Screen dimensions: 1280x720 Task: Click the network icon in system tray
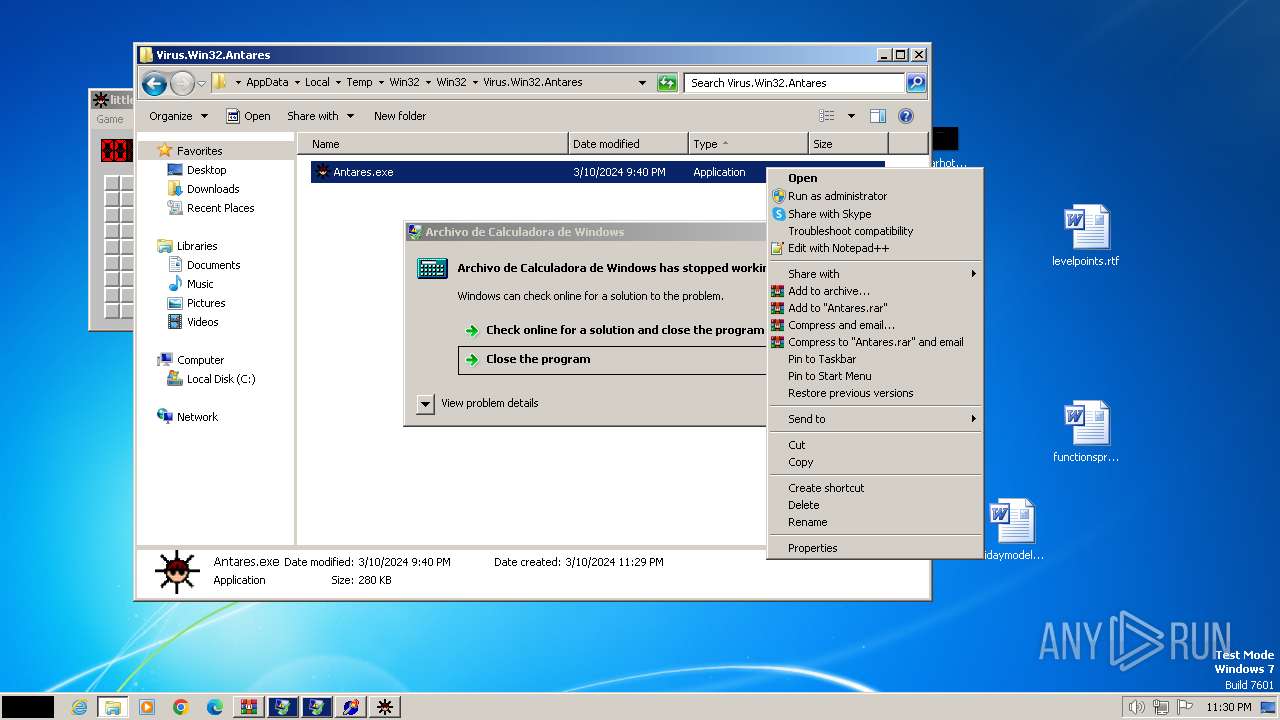pyautogui.click(x=1161, y=707)
